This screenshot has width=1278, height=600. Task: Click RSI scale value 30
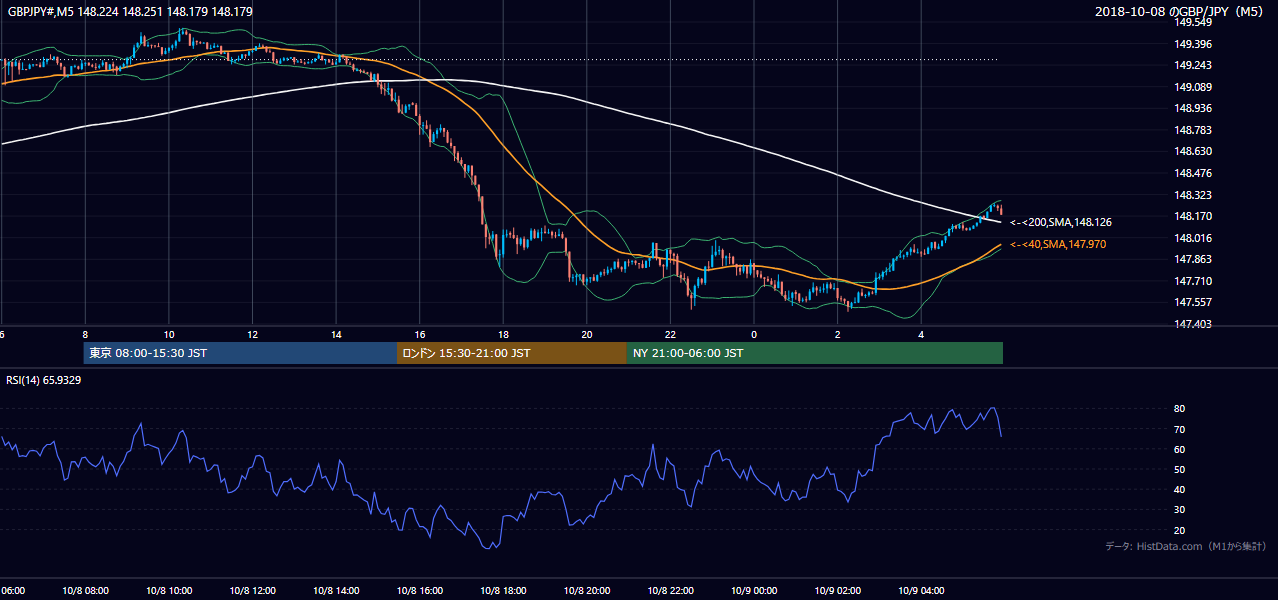[x=1180, y=510]
